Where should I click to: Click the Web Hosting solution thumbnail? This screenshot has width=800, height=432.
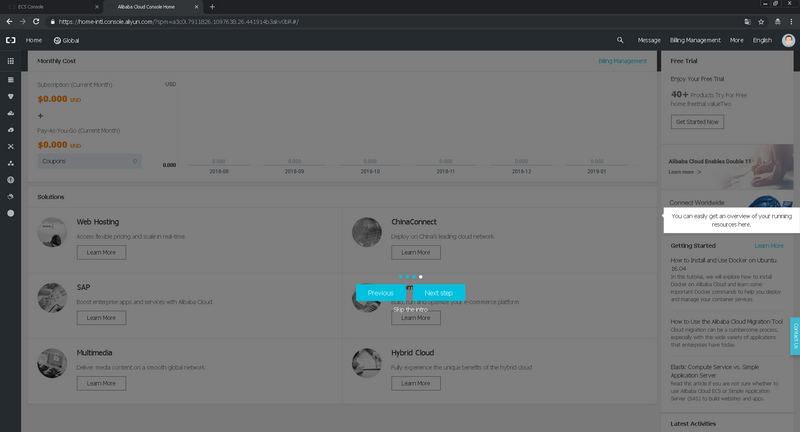click(x=52, y=232)
